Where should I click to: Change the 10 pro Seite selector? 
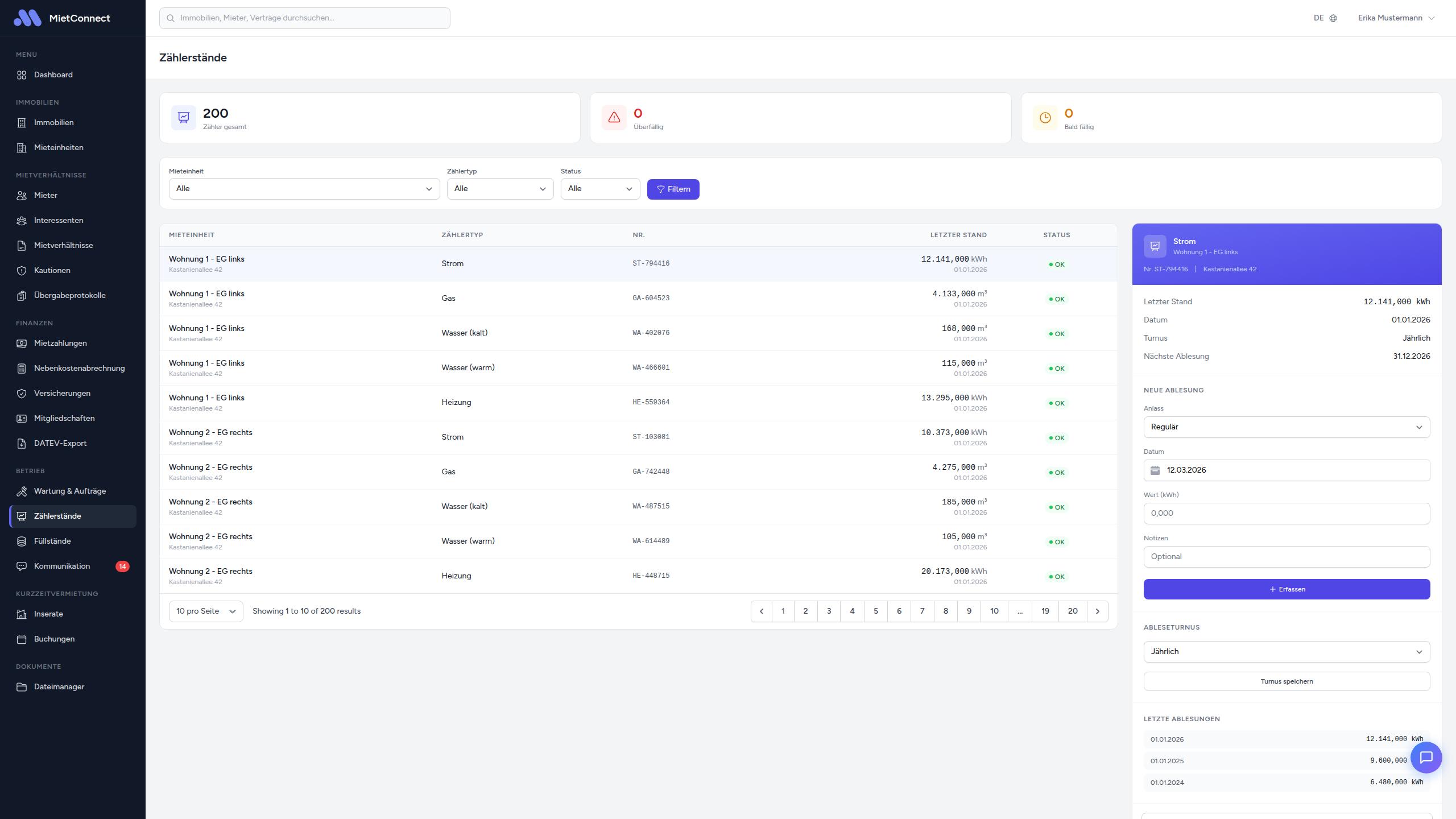coord(206,611)
